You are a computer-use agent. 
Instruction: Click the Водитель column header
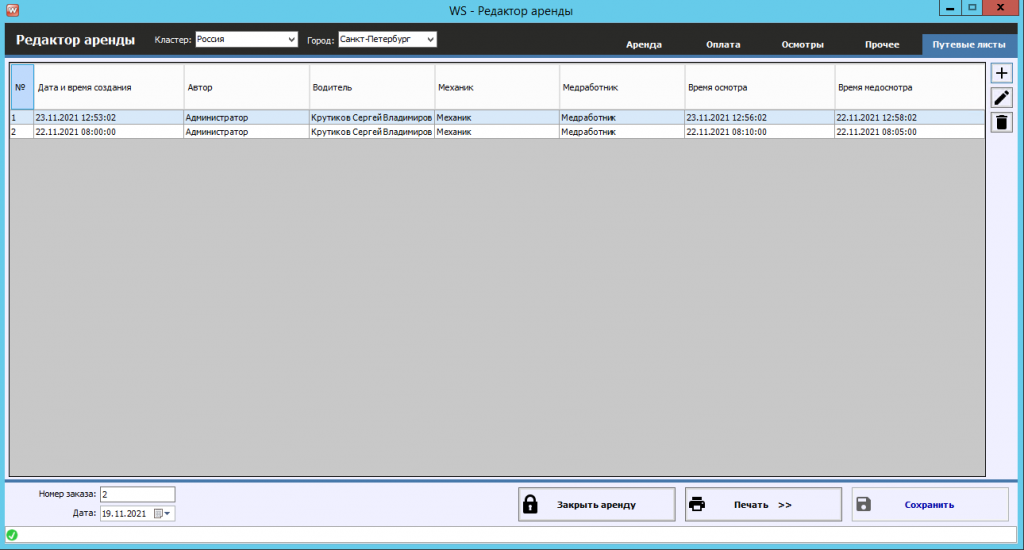click(x=372, y=87)
